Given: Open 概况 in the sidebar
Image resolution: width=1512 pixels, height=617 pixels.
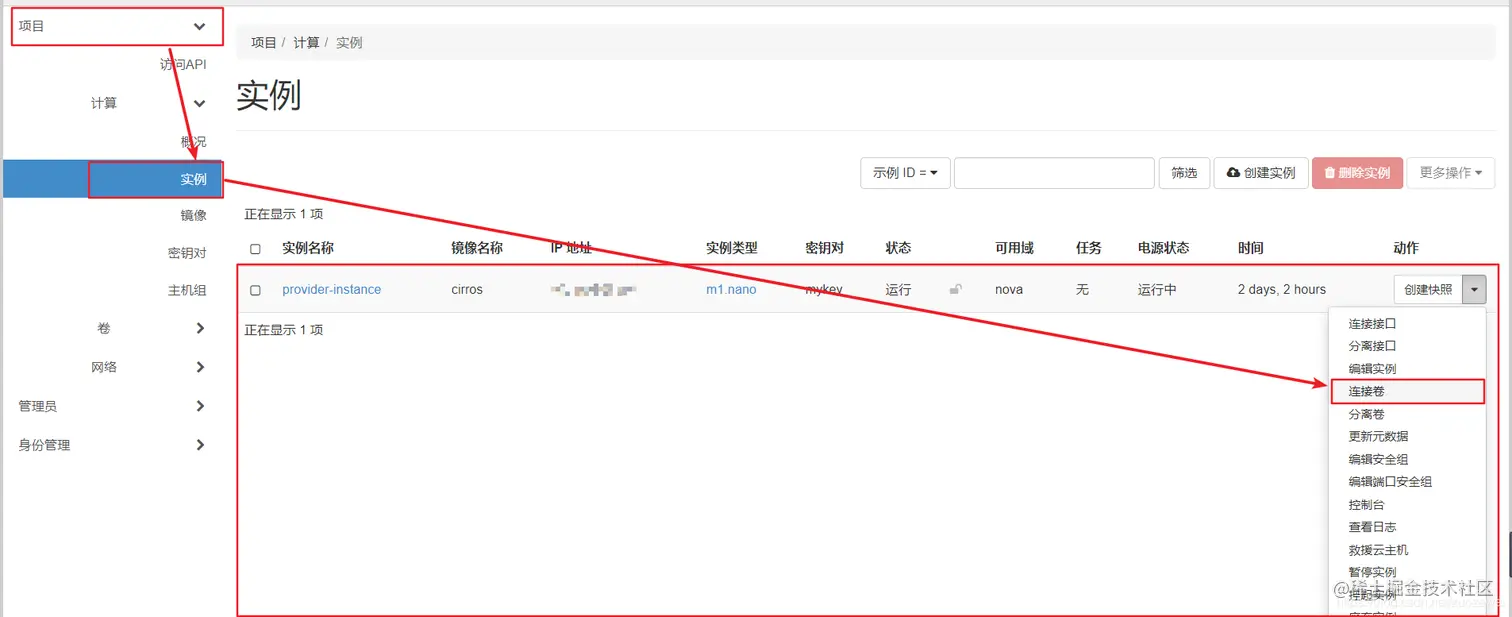Looking at the screenshot, I should pos(193,142).
